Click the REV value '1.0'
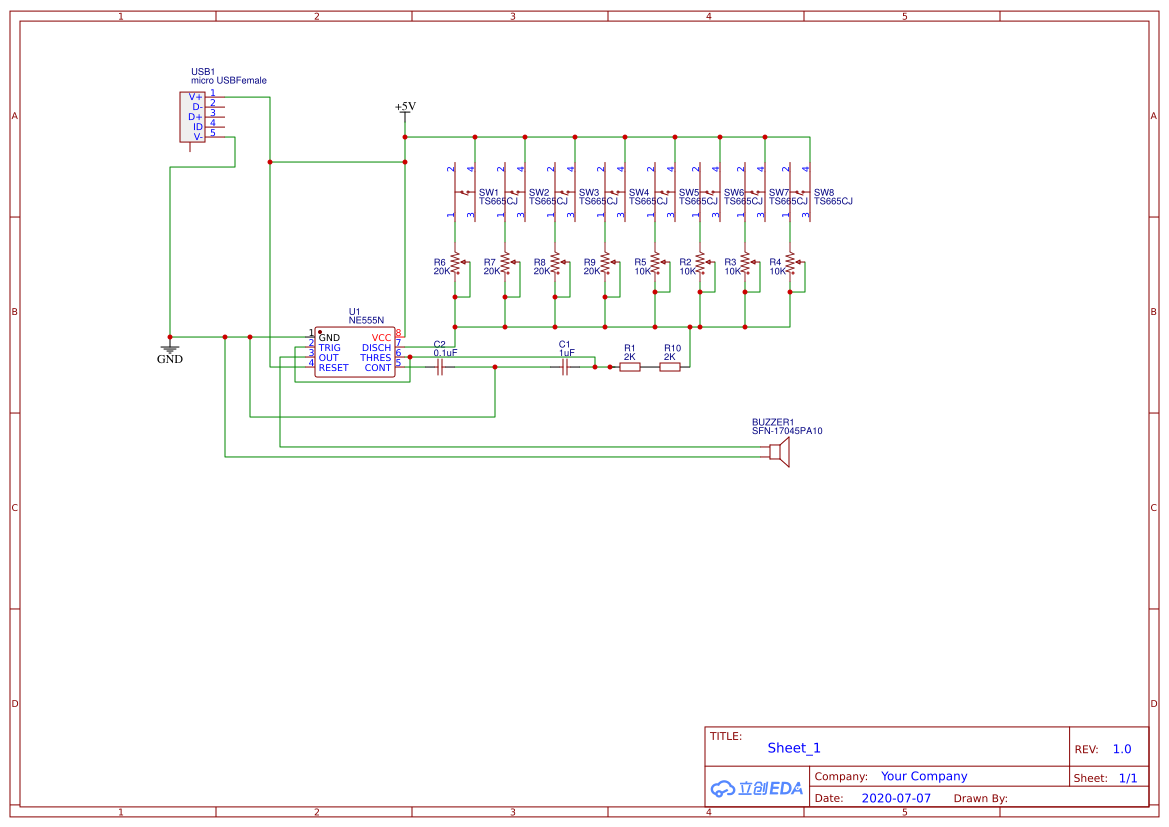The image size is (1169, 827). point(1122,749)
